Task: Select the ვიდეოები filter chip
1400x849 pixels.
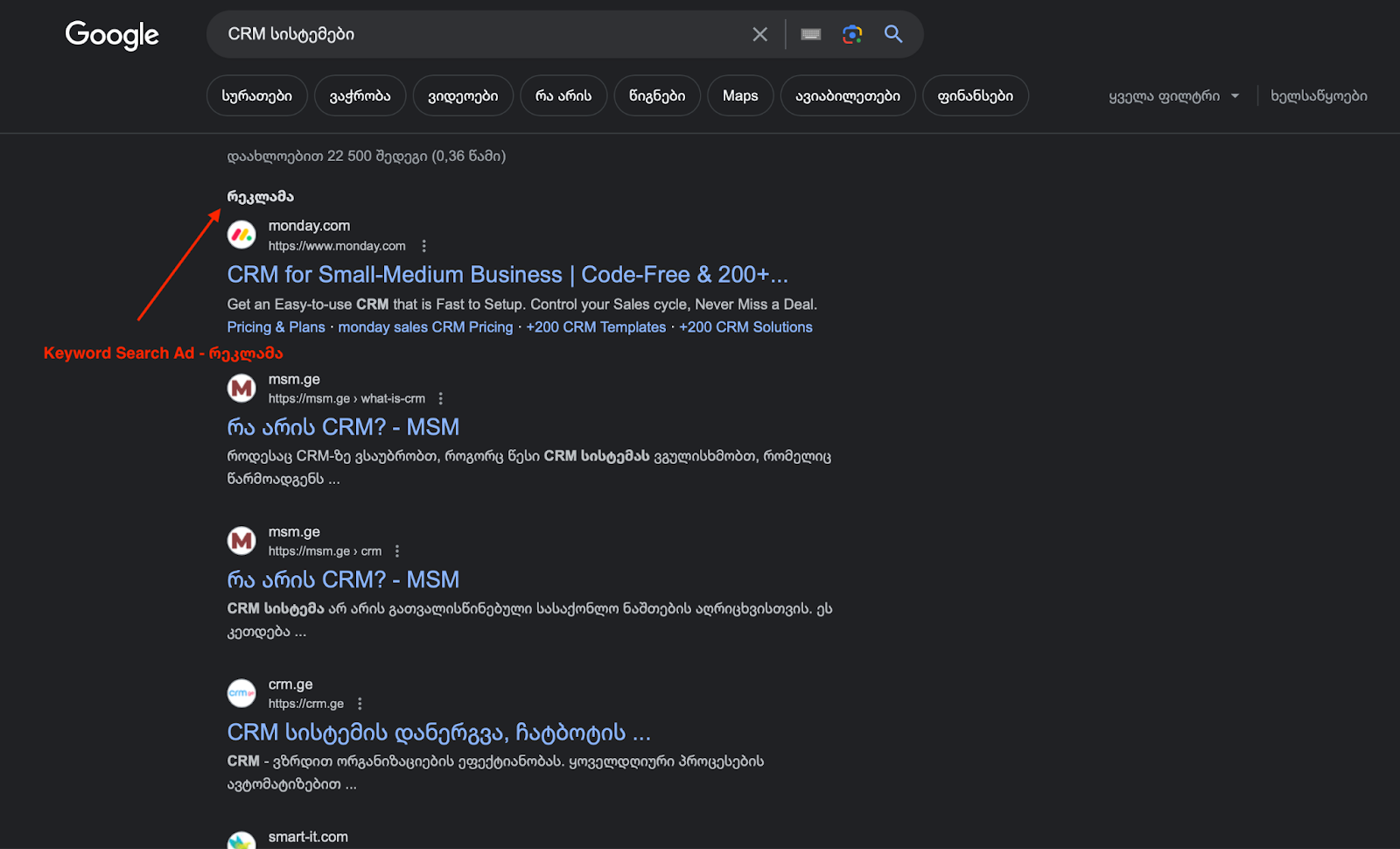Action: (463, 95)
